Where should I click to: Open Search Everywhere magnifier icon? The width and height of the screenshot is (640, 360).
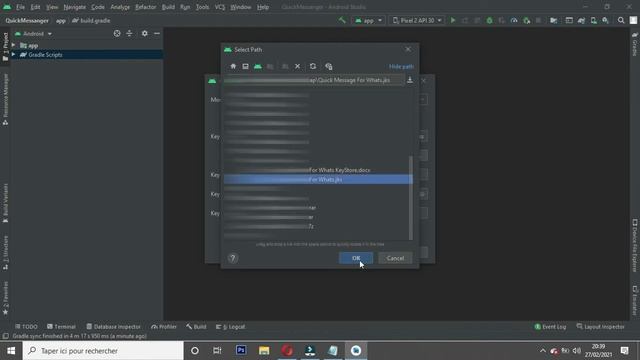(x=621, y=20)
